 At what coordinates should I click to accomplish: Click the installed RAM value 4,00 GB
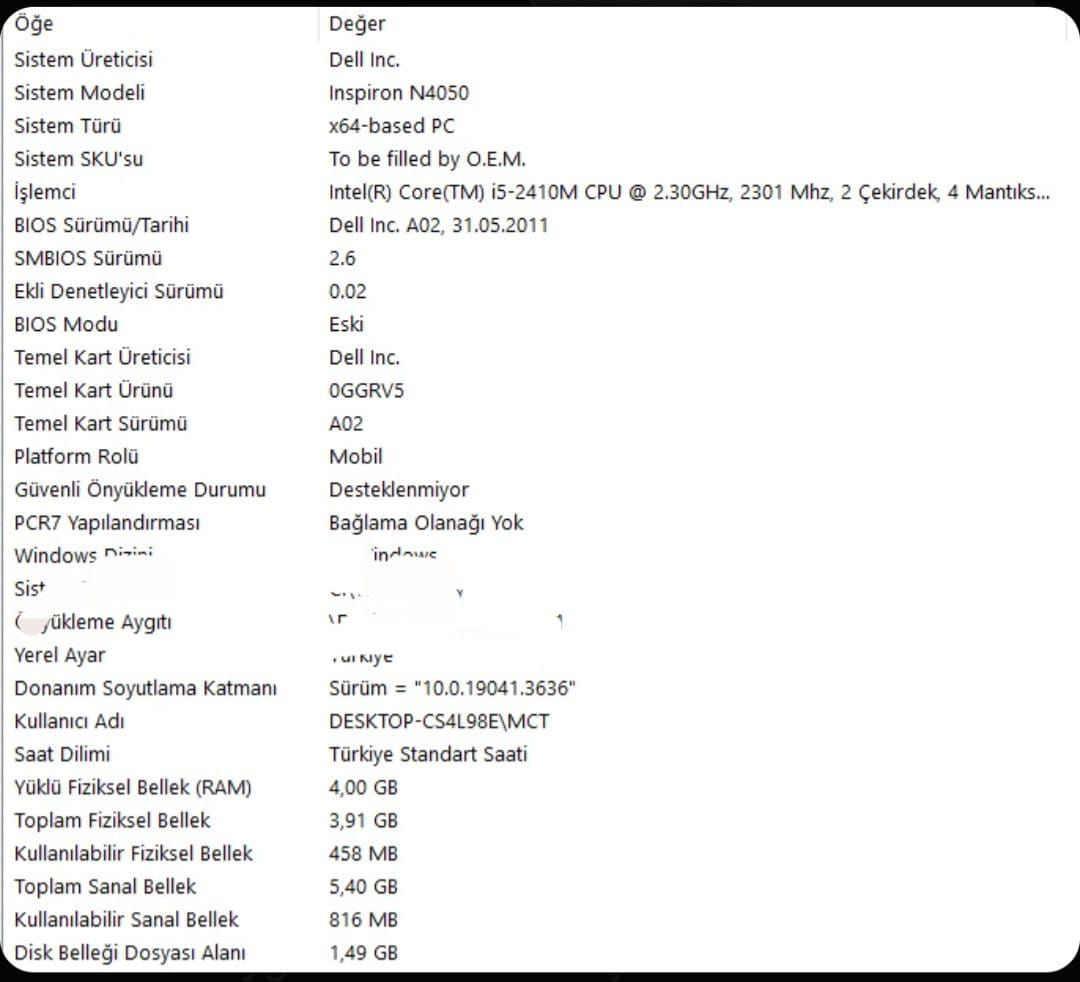[363, 787]
